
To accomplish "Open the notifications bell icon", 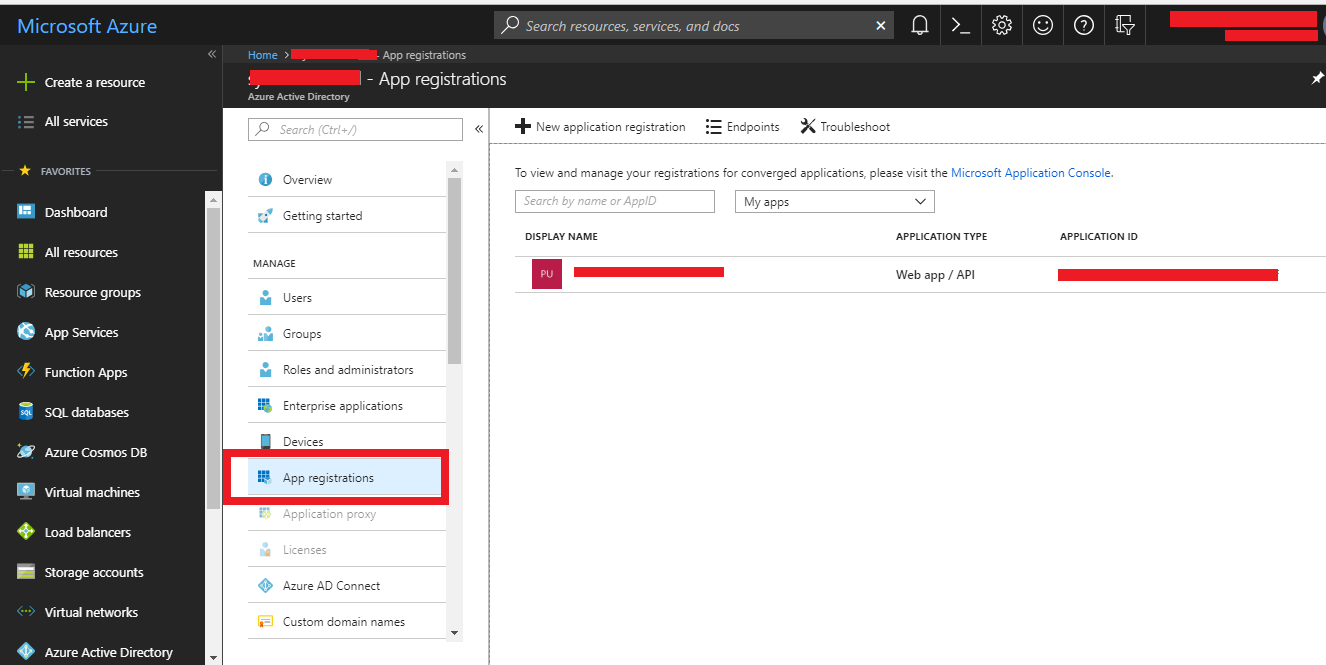I will (920, 26).
